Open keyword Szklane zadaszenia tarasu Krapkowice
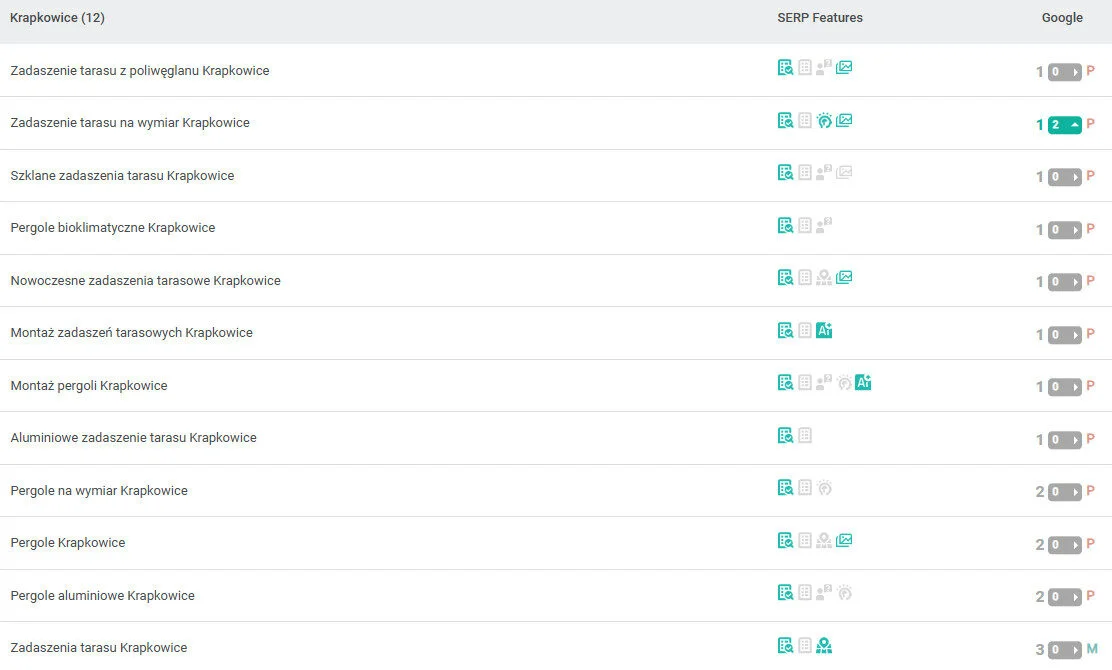 [x=122, y=176]
